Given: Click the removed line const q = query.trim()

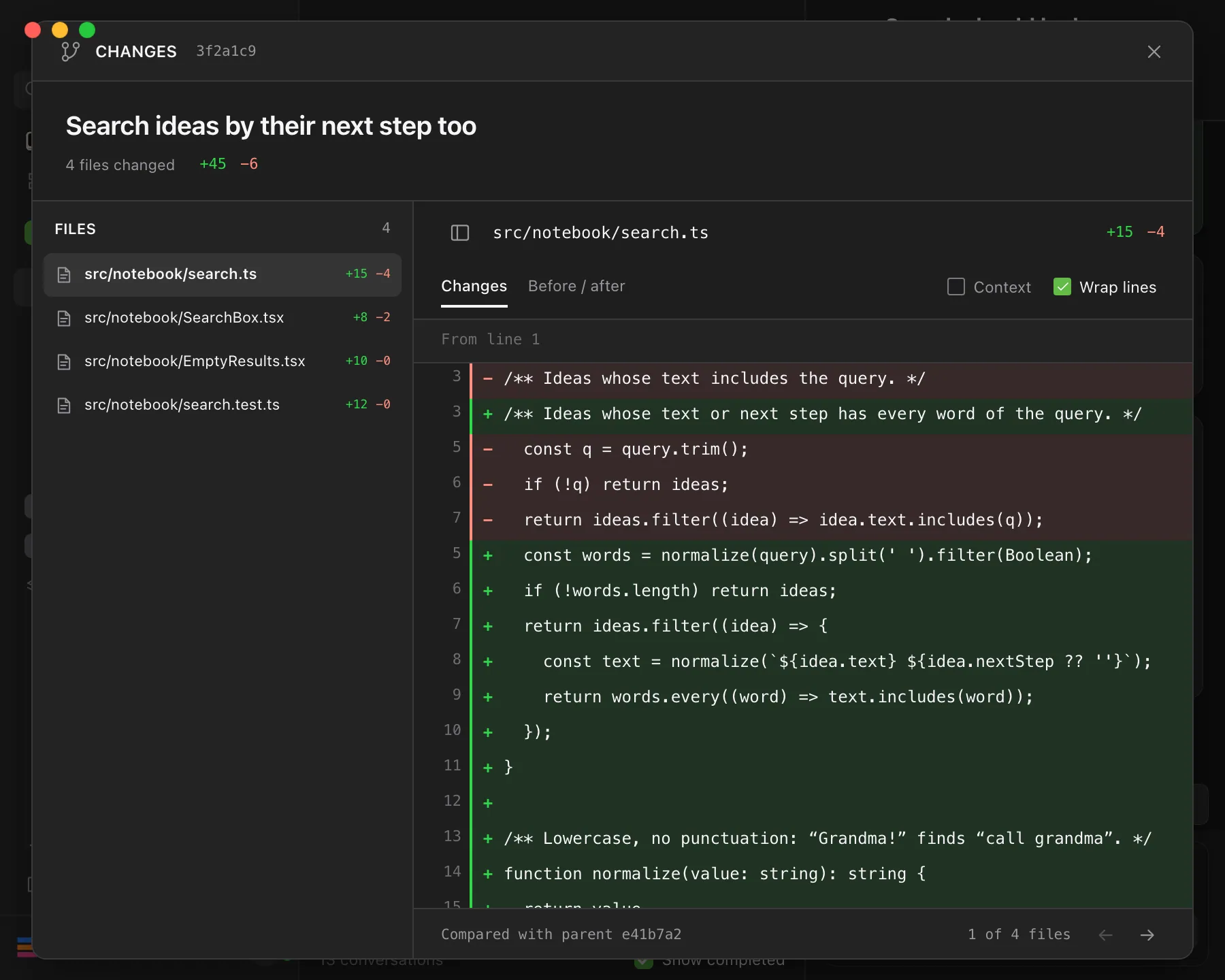Looking at the screenshot, I should click(x=803, y=449).
